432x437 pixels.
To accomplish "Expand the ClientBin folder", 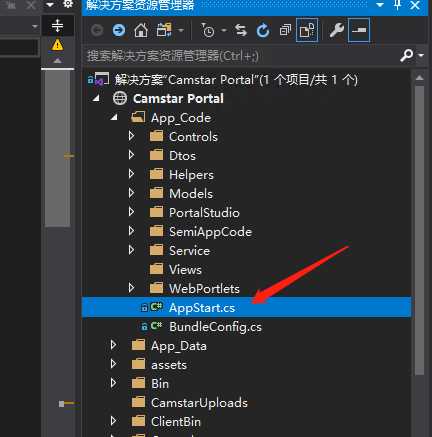I will point(113,421).
